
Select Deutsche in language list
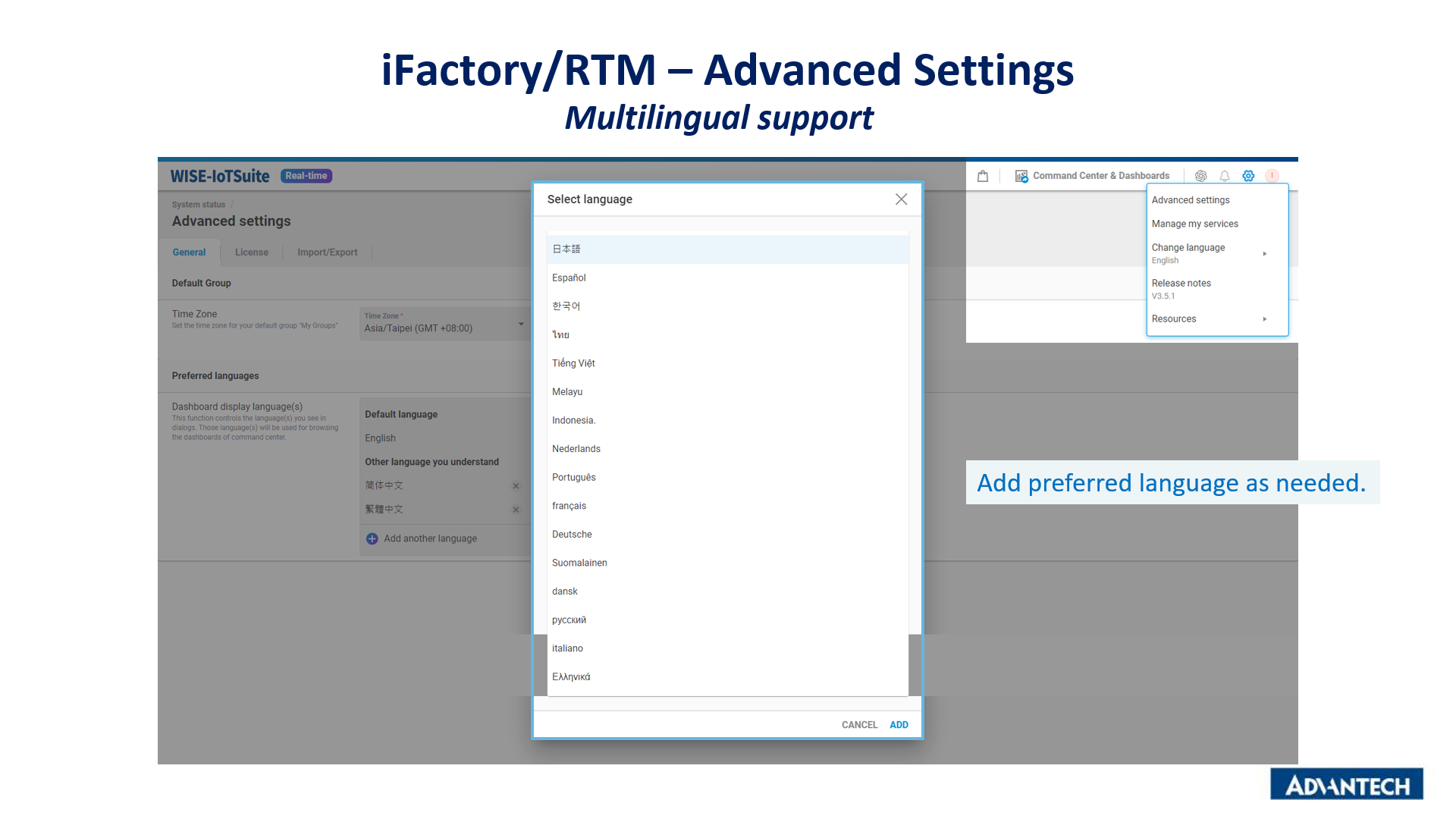pyautogui.click(x=727, y=535)
